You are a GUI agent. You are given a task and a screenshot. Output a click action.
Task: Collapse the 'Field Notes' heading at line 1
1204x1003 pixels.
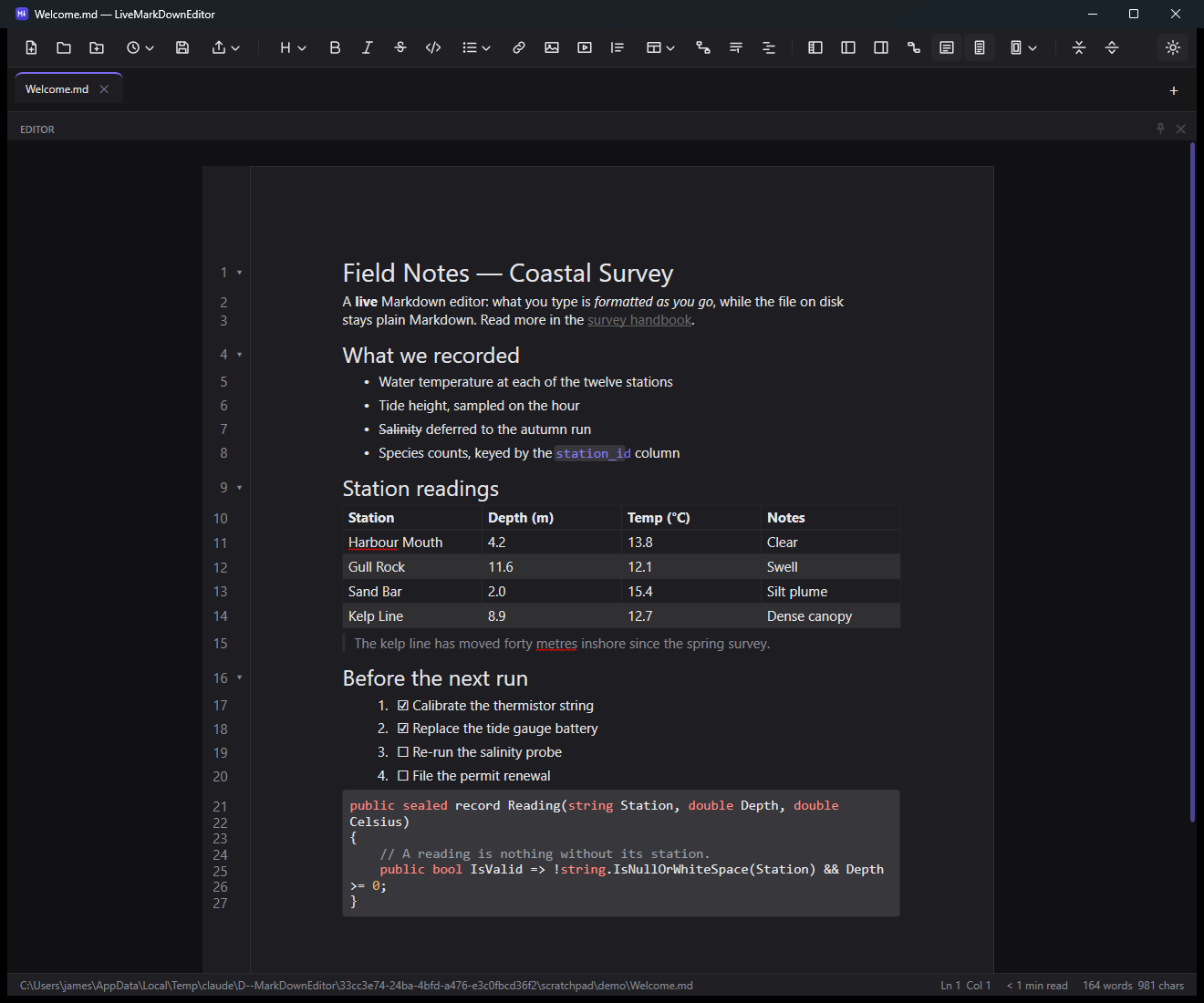[240, 272]
